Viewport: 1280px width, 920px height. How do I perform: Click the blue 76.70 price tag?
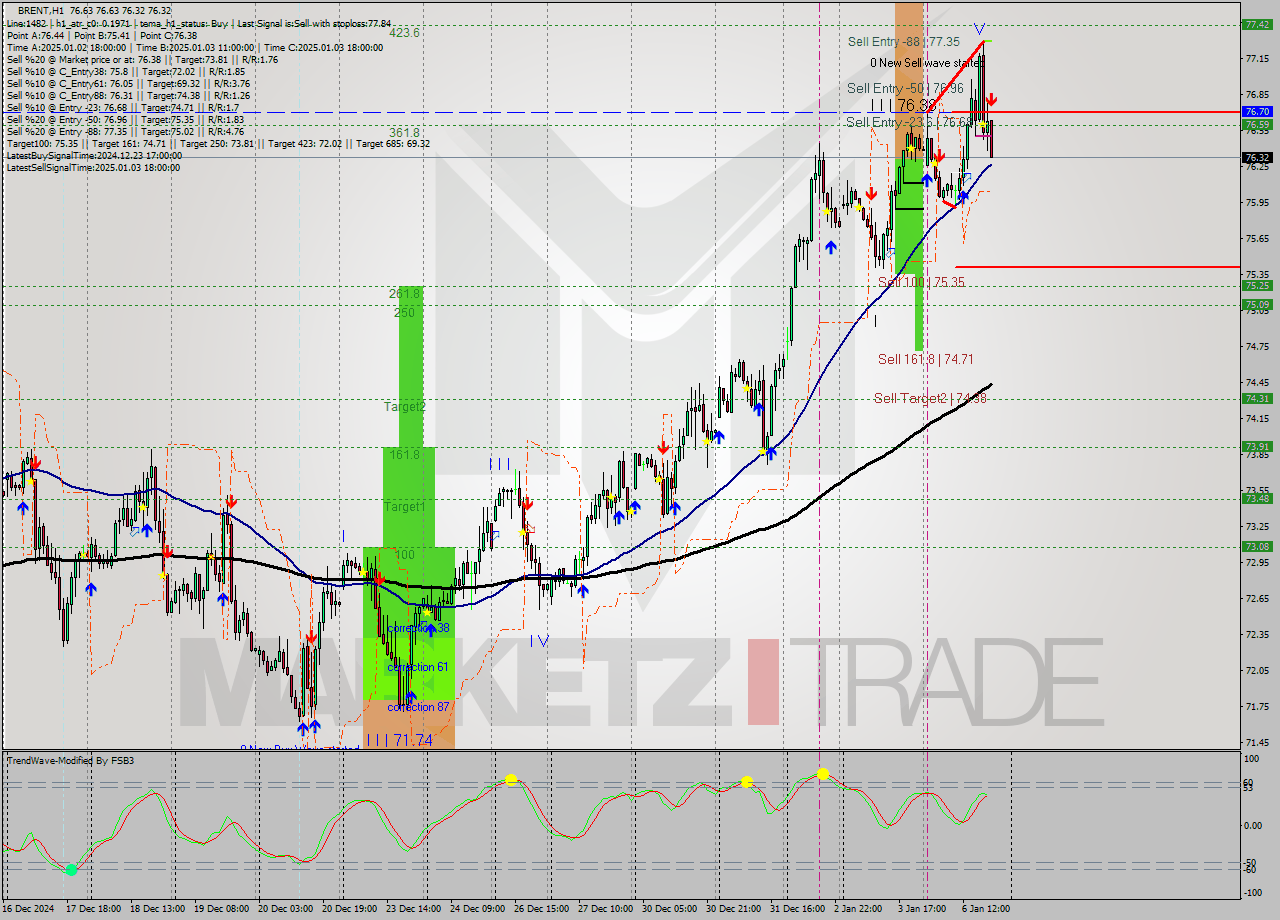pos(1256,112)
